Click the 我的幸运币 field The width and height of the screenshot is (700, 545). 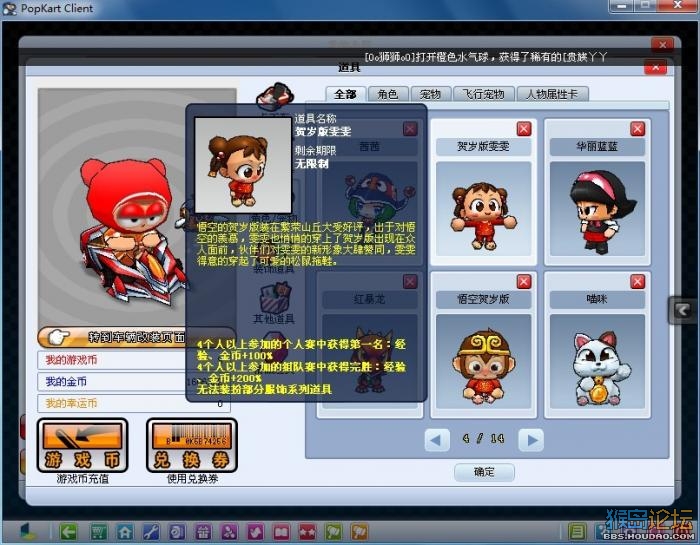[134, 403]
